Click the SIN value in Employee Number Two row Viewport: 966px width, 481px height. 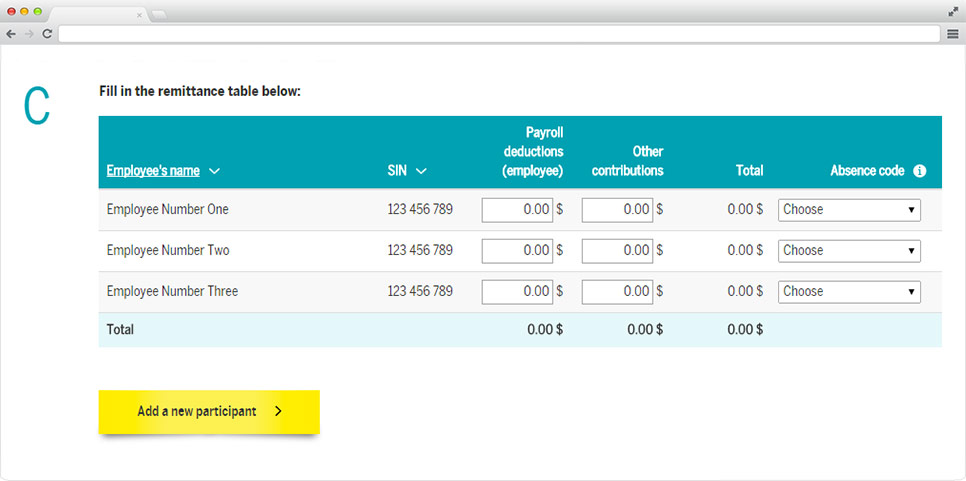pyautogui.click(x=420, y=251)
